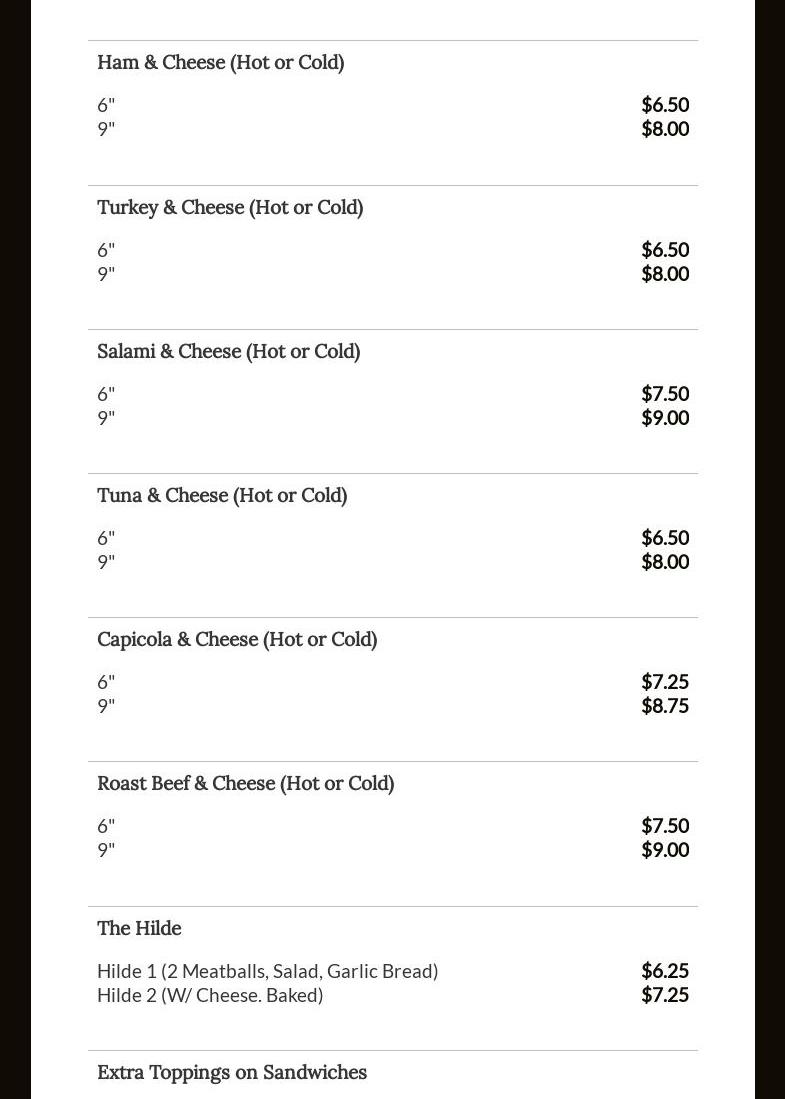
Task: Select the $6.50 Ham & Cheese price
Action: tap(665, 104)
